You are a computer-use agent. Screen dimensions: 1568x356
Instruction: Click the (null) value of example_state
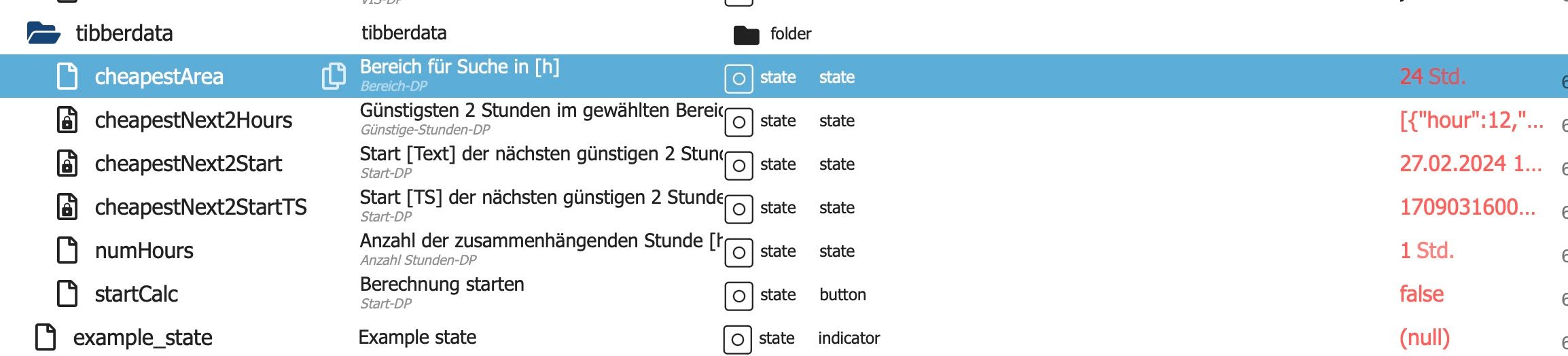(x=1425, y=338)
